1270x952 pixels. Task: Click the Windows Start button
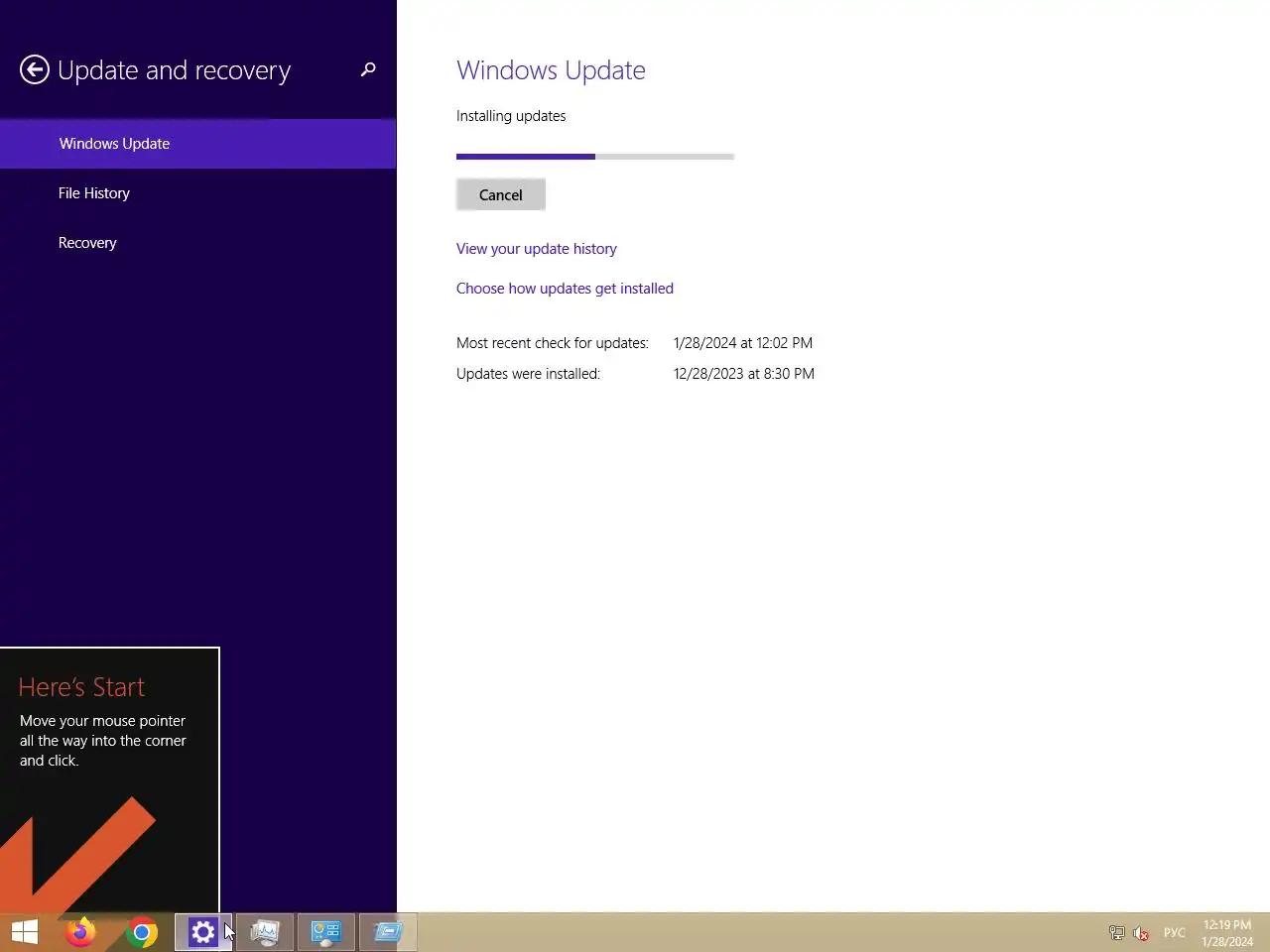tap(25, 932)
